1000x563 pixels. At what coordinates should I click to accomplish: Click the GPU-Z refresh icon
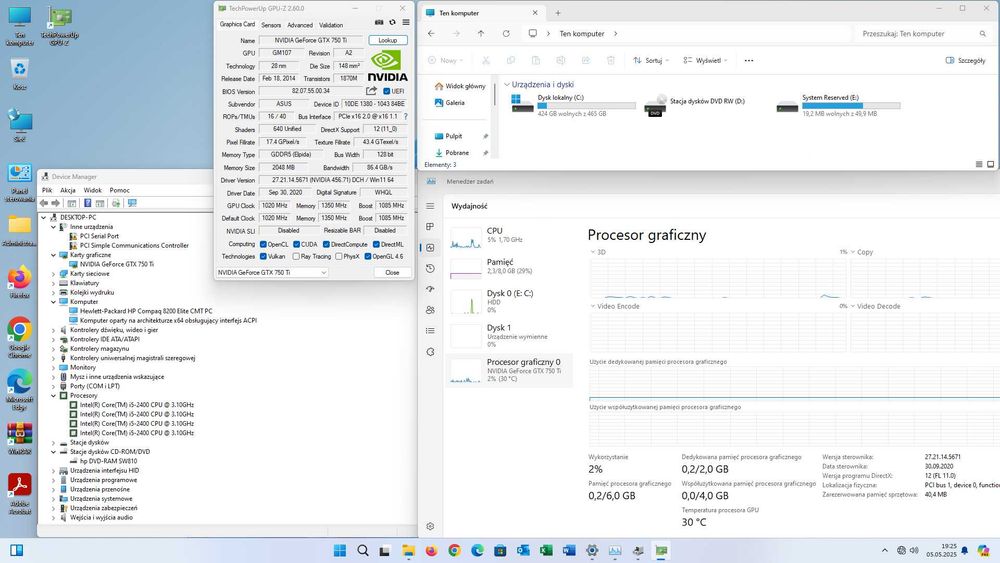tap(392, 22)
